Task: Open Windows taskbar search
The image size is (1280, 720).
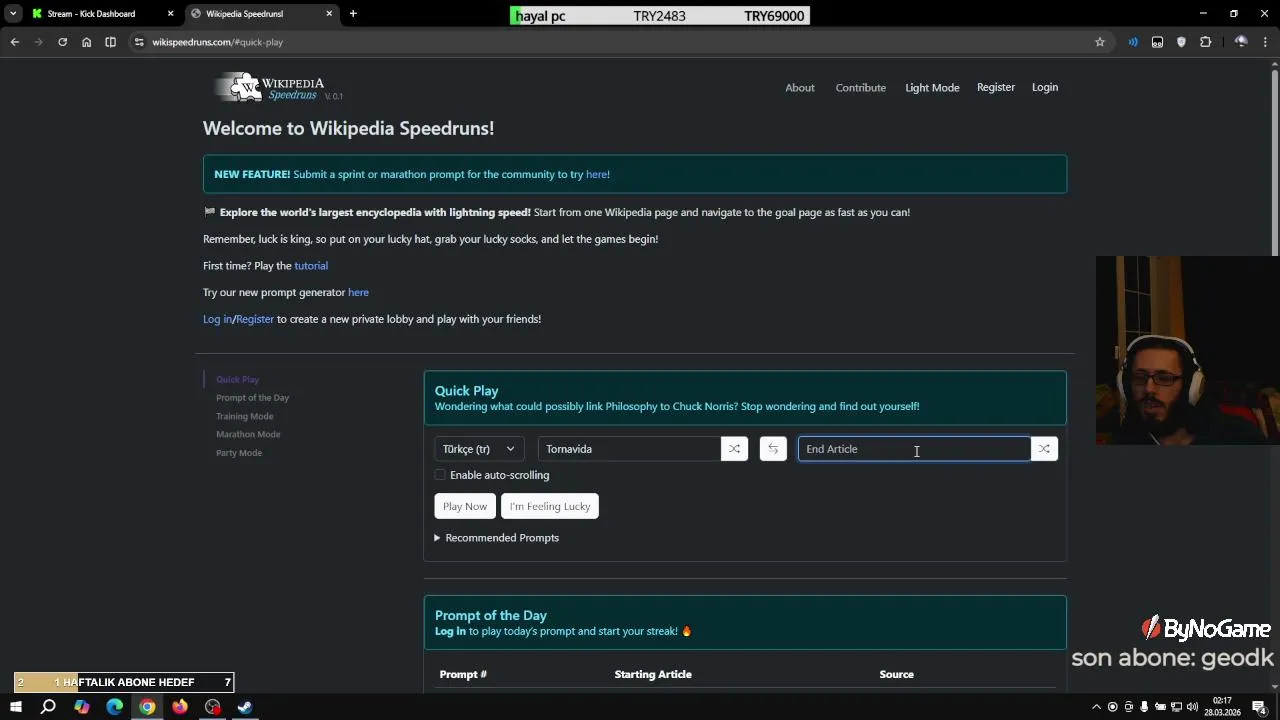Action: [x=48, y=707]
